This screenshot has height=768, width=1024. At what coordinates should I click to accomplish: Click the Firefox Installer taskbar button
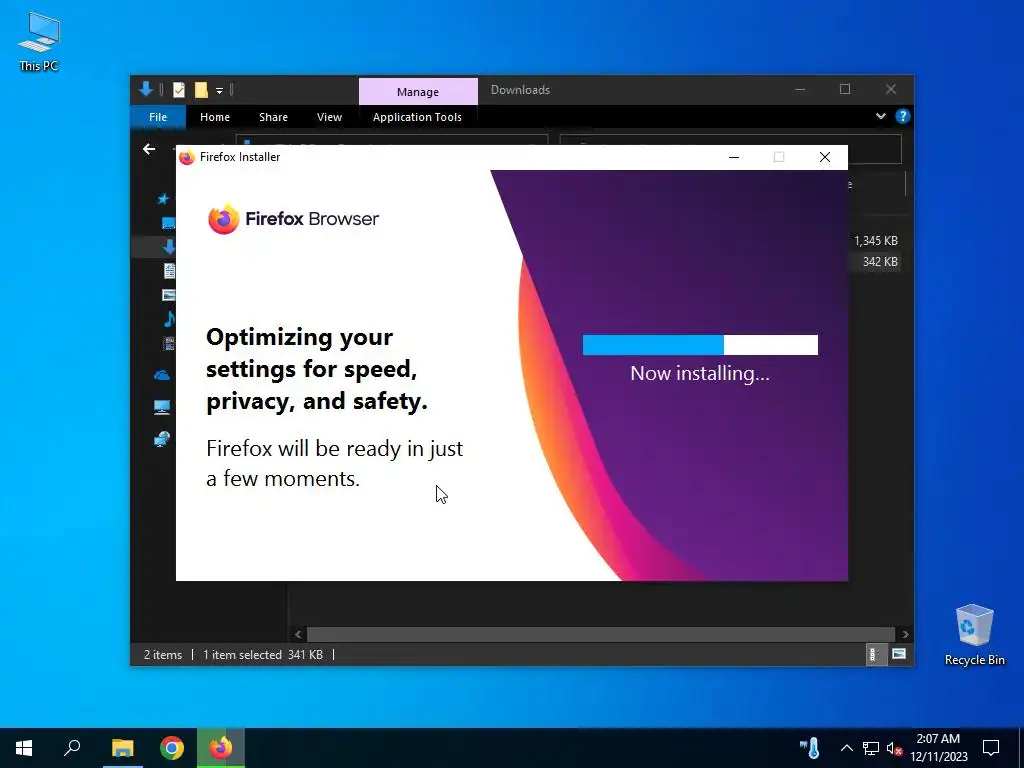221,748
